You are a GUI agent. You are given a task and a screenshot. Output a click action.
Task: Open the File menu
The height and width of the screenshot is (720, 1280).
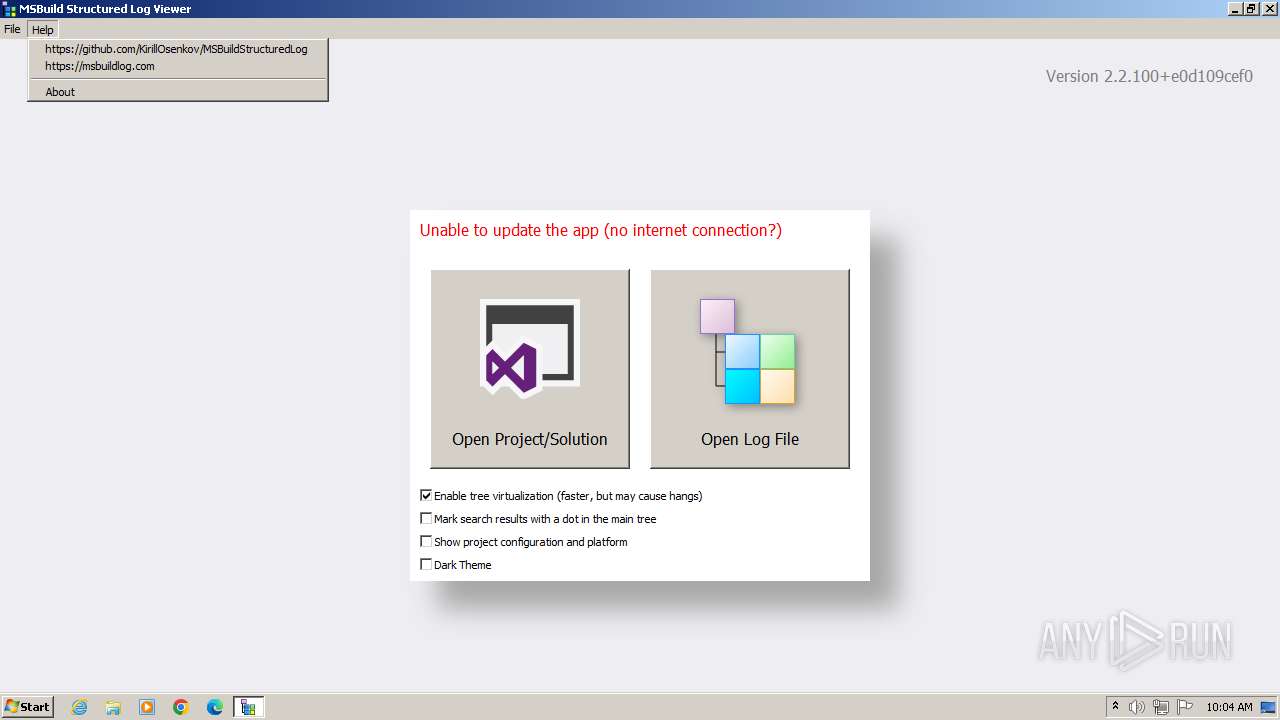(12, 30)
